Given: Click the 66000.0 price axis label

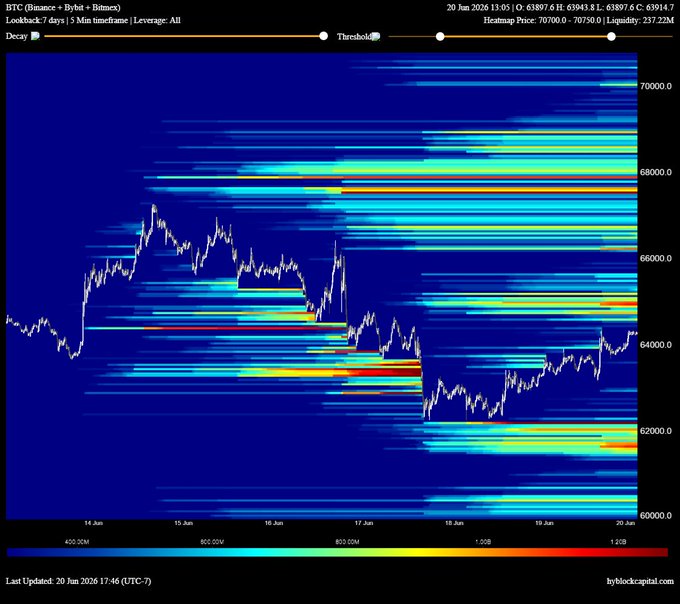Looking at the screenshot, I should point(656,258).
